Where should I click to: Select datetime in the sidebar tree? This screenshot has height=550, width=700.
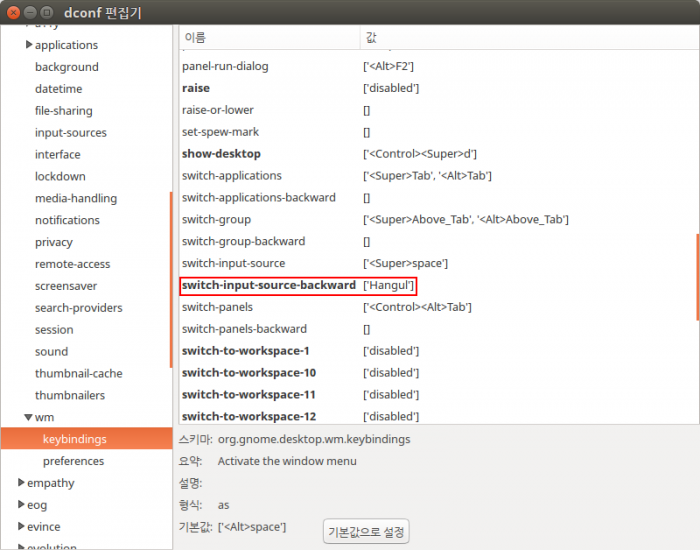pos(58,89)
